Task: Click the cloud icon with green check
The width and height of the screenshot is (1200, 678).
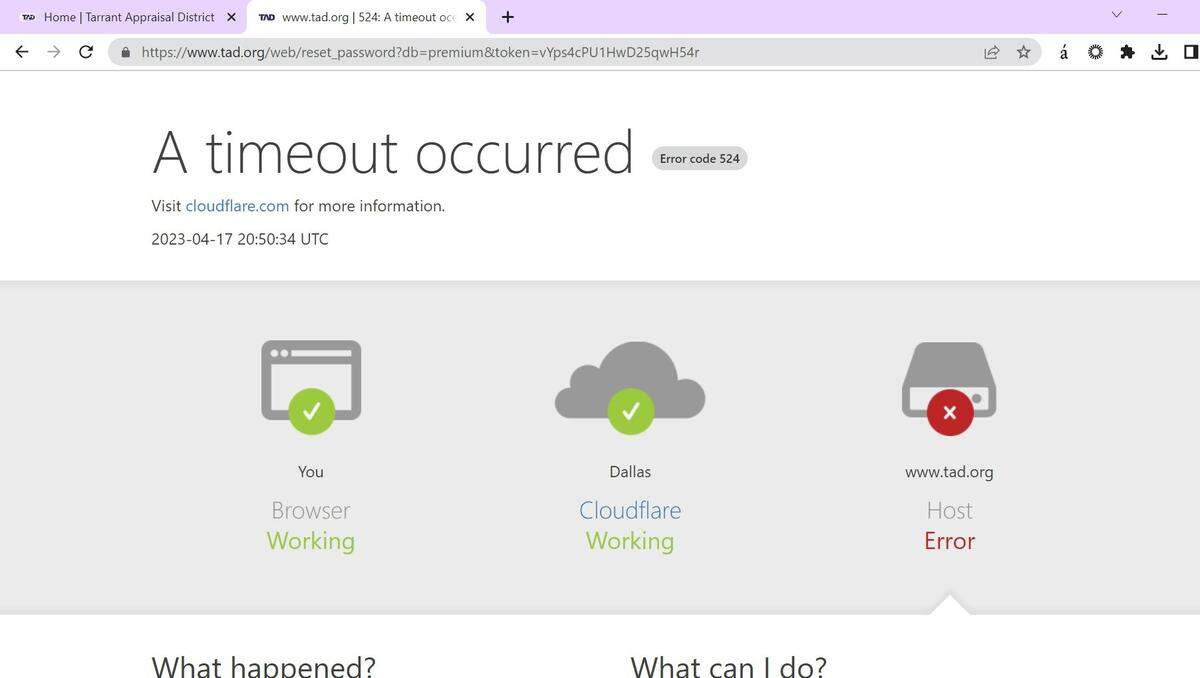Action: click(x=630, y=388)
